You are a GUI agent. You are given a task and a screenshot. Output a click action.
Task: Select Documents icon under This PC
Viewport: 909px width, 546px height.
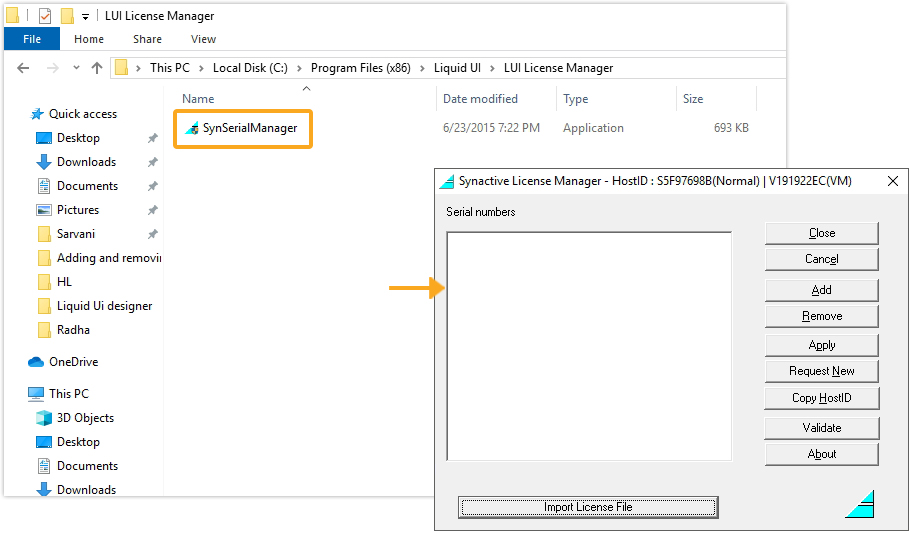pos(44,466)
